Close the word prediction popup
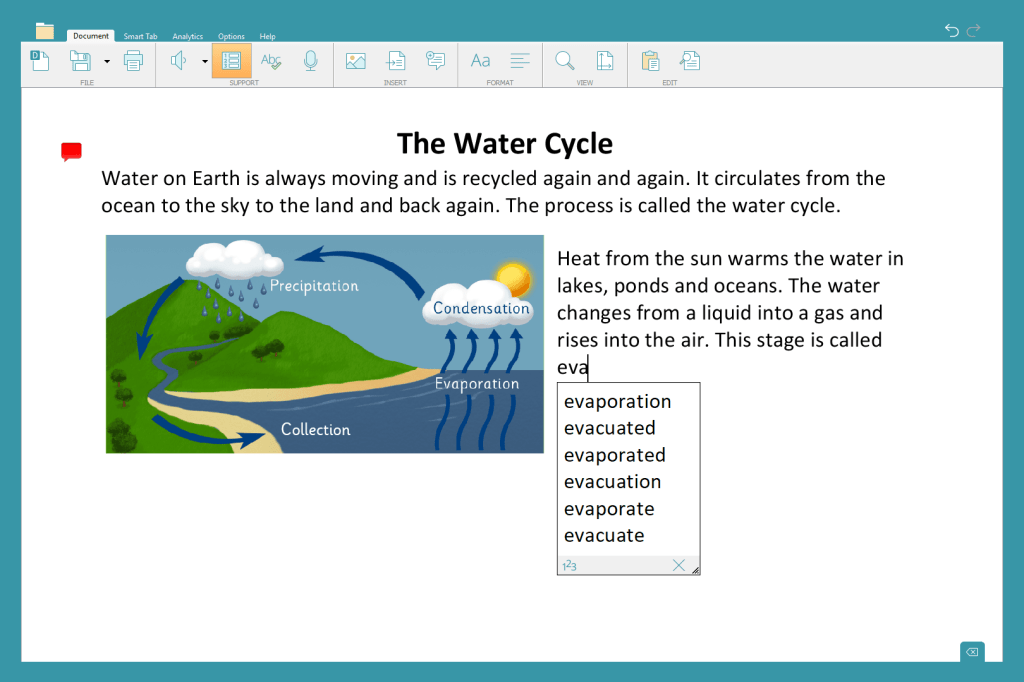 (679, 566)
